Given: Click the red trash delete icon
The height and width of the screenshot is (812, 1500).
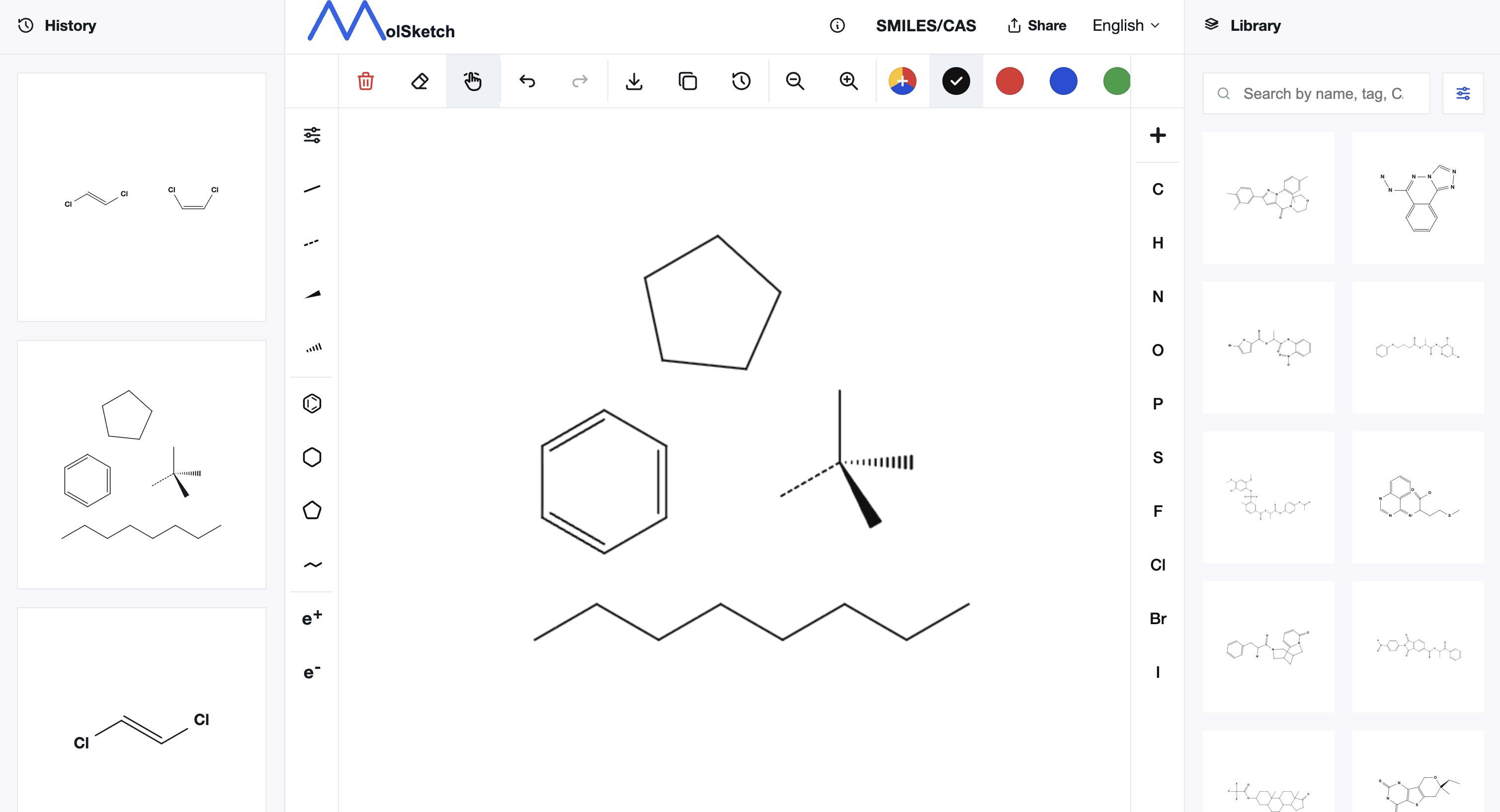Looking at the screenshot, I should click(366, 81).
